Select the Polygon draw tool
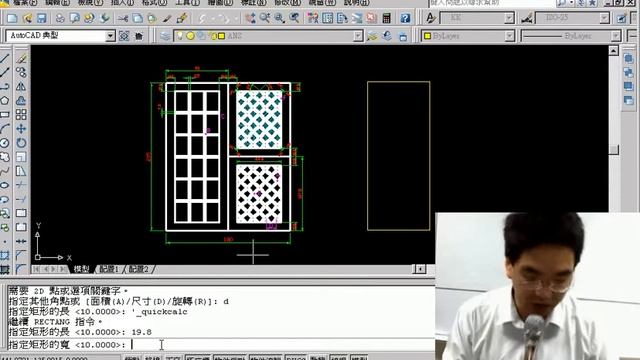Image resolution: width=640 pixels, height=360 pixels. click(x=5, y=100)
